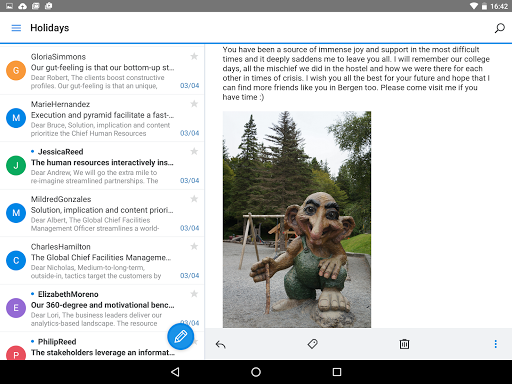The height and width of the screenshot is (384, 512).
Task: Delete the message with trash icon
Action: (x=404, y=344)
